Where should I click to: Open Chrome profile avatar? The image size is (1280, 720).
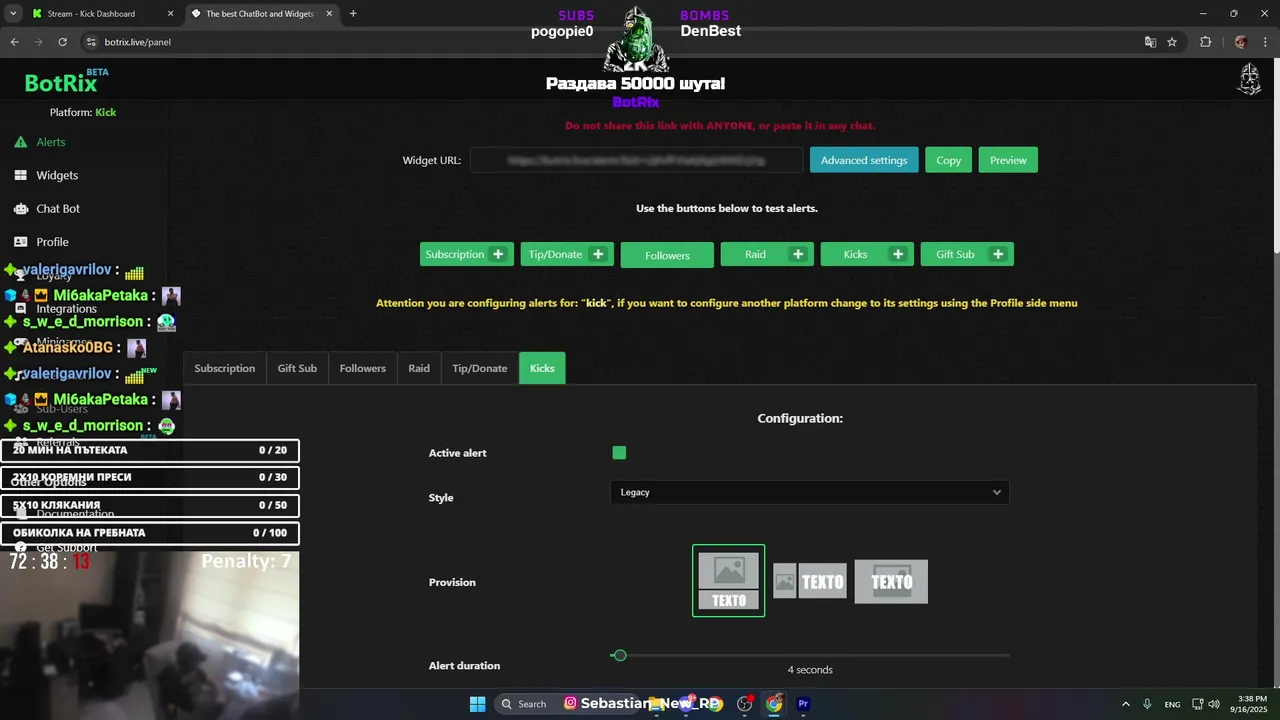pos(1241,42)
